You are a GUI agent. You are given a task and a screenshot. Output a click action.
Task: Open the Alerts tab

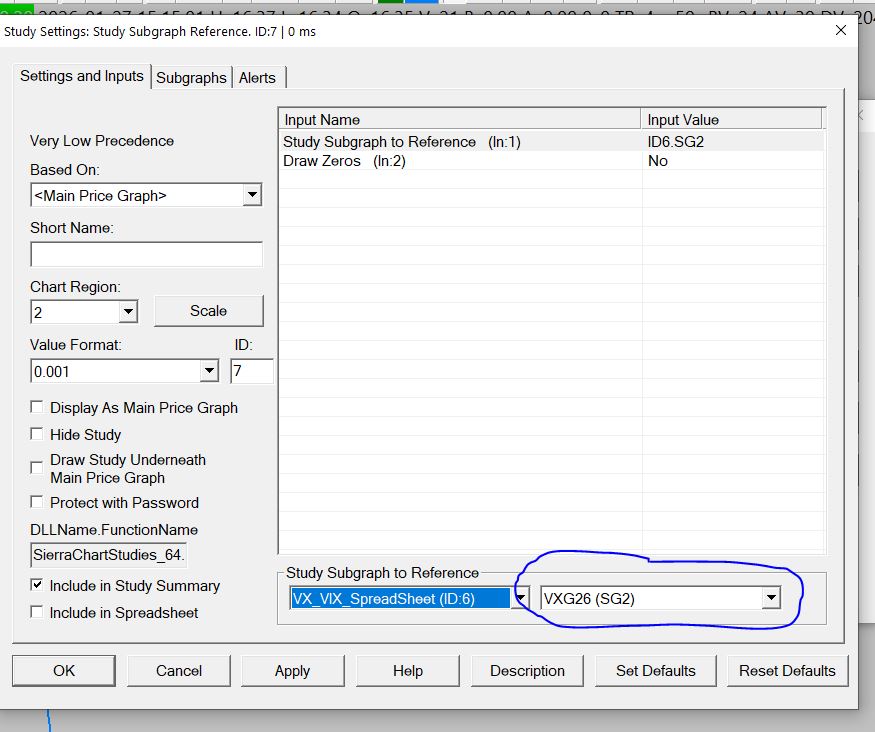tap(257, 78)
